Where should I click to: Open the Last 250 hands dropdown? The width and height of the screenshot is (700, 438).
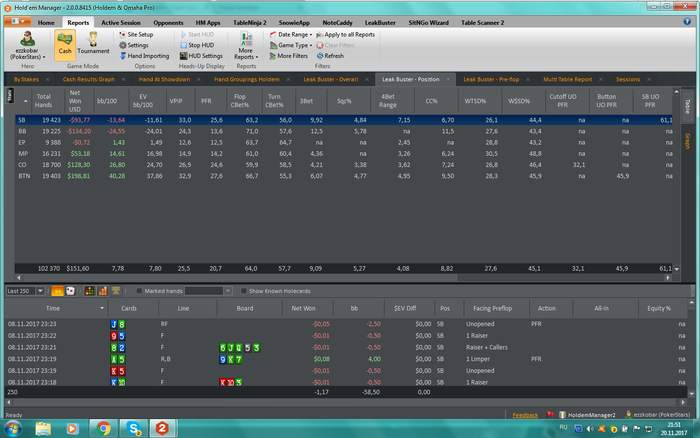pyautogui.click(x=40, y=291)
